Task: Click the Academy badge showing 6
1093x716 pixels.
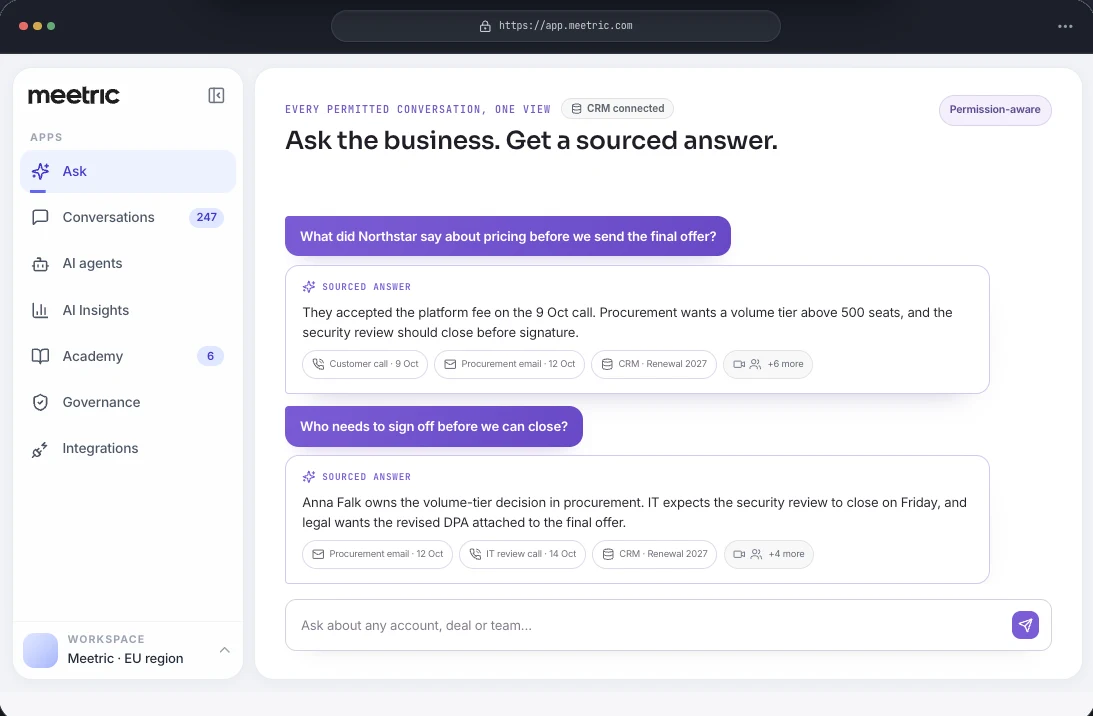Action: [x=211, y=356]
